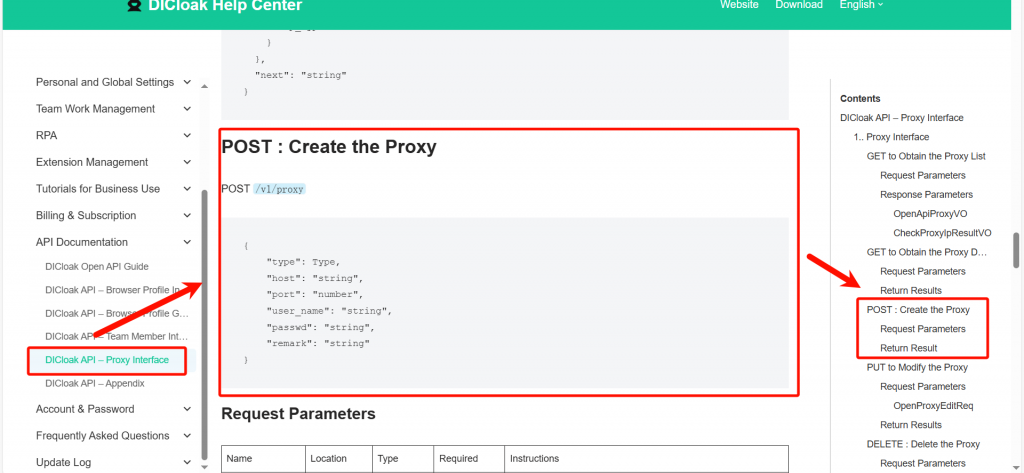Select RPA menu item
Image resolution: width=1024 pixels, height=473 pixels.
pyautogui.click(x=46, y=136)
